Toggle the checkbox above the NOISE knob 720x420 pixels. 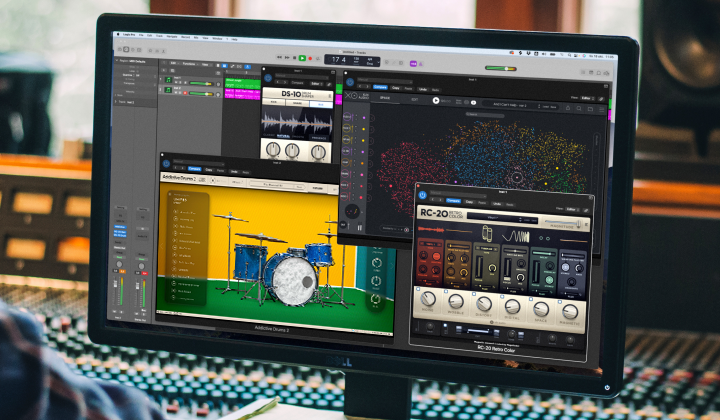point(418,290)
